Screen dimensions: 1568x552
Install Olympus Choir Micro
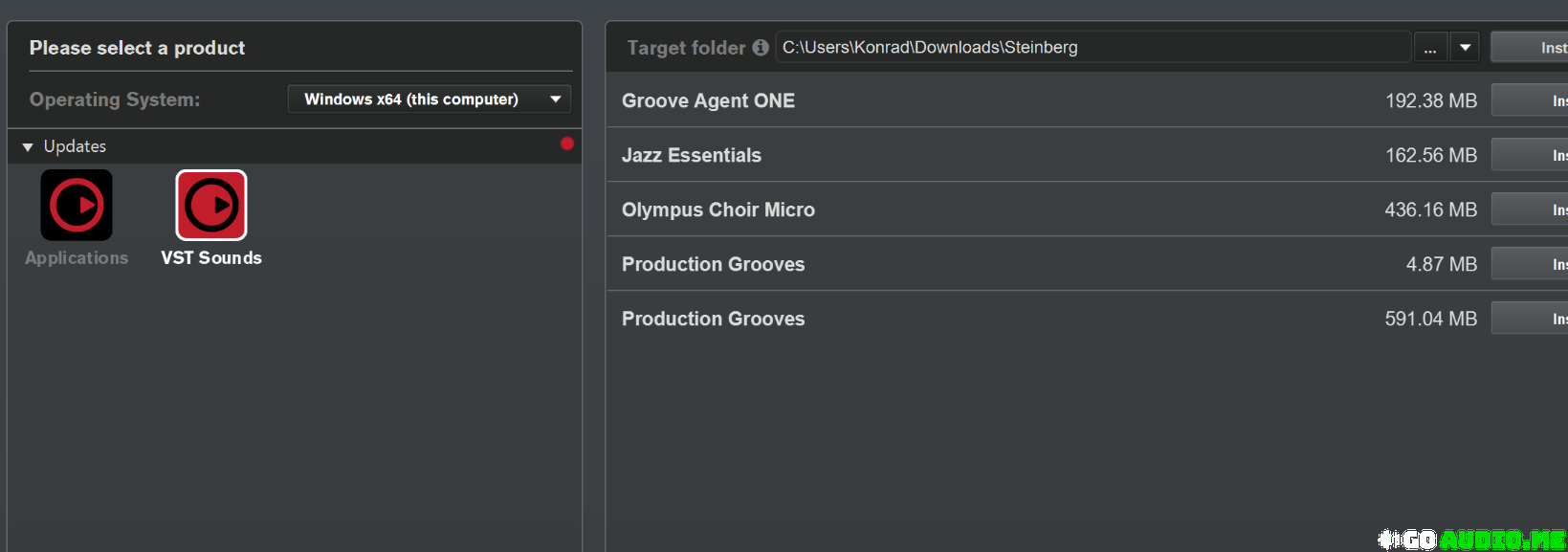tap(1531, 210)
